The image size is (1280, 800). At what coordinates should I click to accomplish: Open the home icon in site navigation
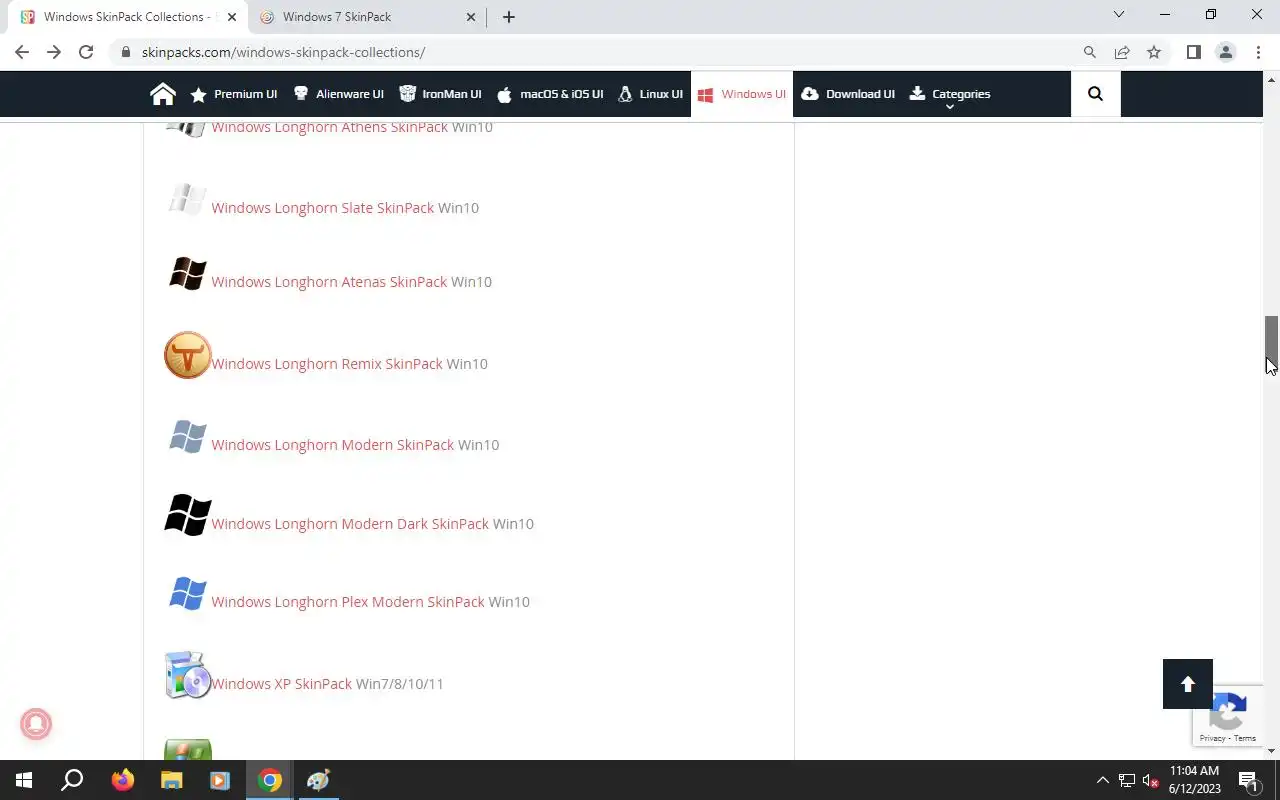coord(163,94)
